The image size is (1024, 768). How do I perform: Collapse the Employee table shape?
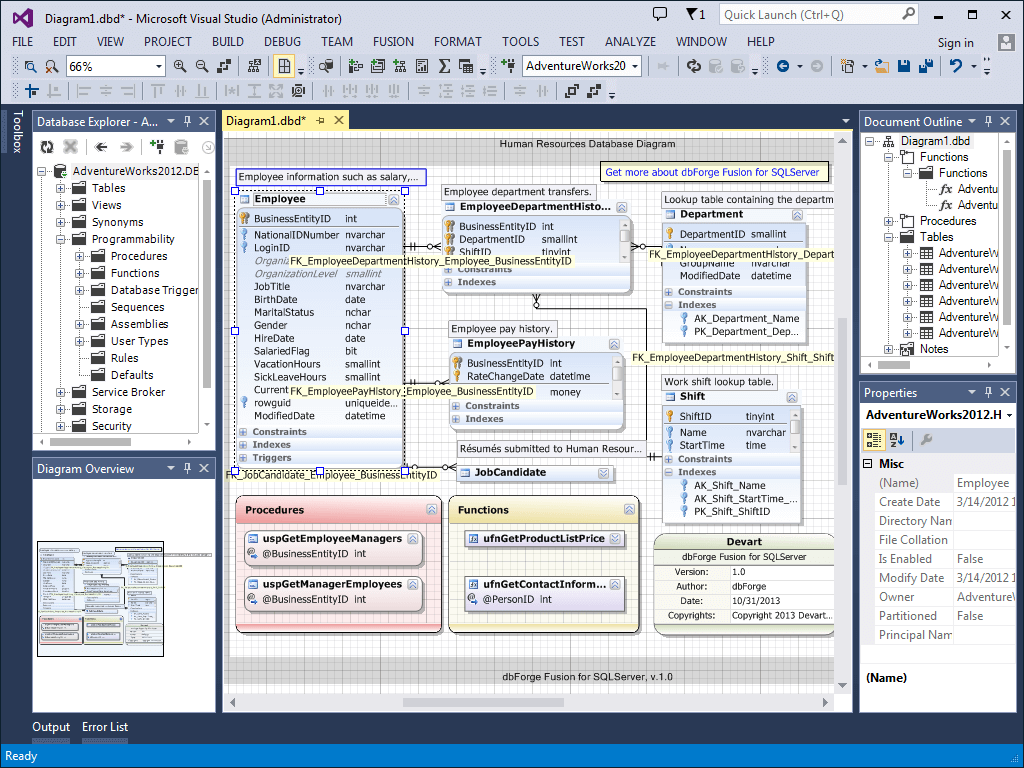click(393, 200)
